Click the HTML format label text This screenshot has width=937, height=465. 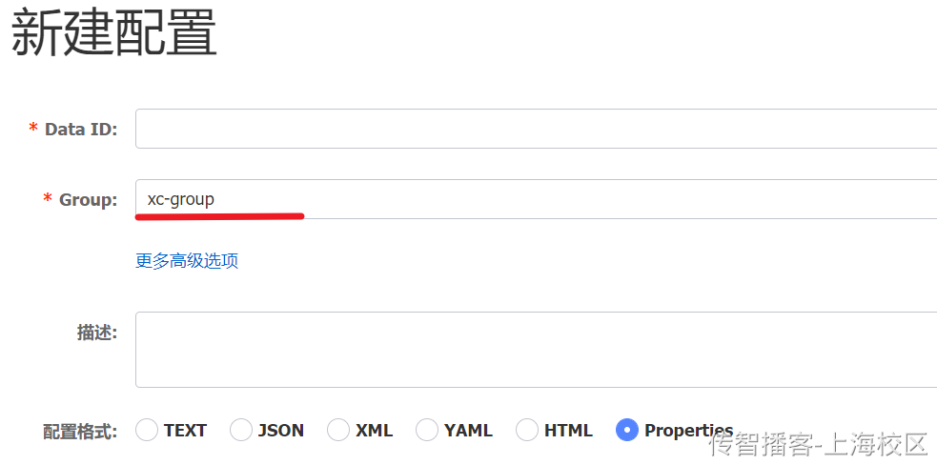click(568, 430)
